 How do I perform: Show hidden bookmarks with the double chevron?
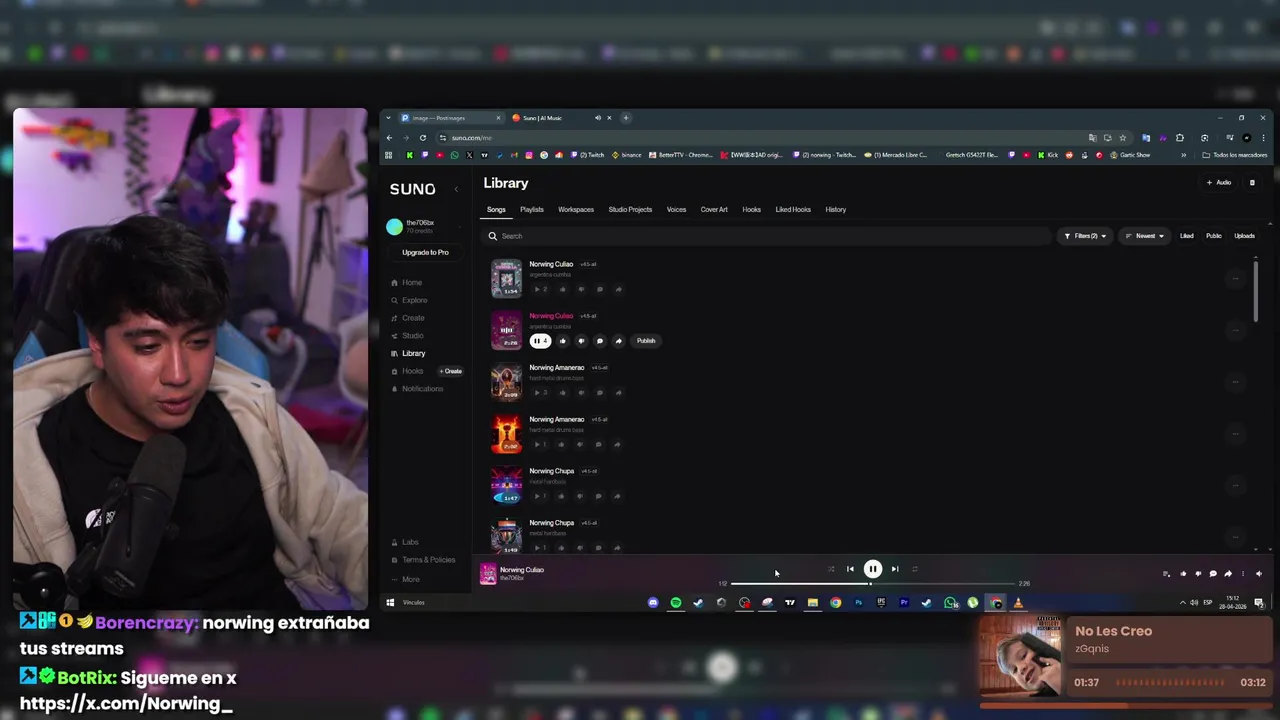[1184, 155]
